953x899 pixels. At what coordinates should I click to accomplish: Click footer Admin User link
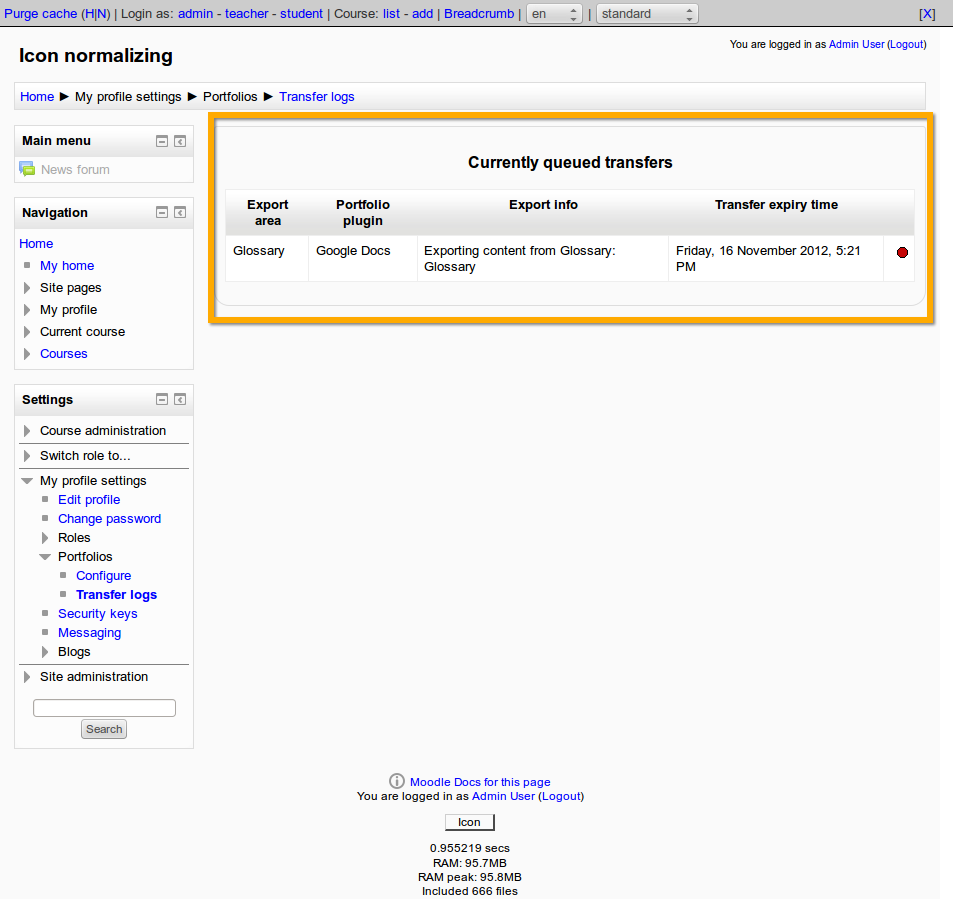click(x=503, y=796)
